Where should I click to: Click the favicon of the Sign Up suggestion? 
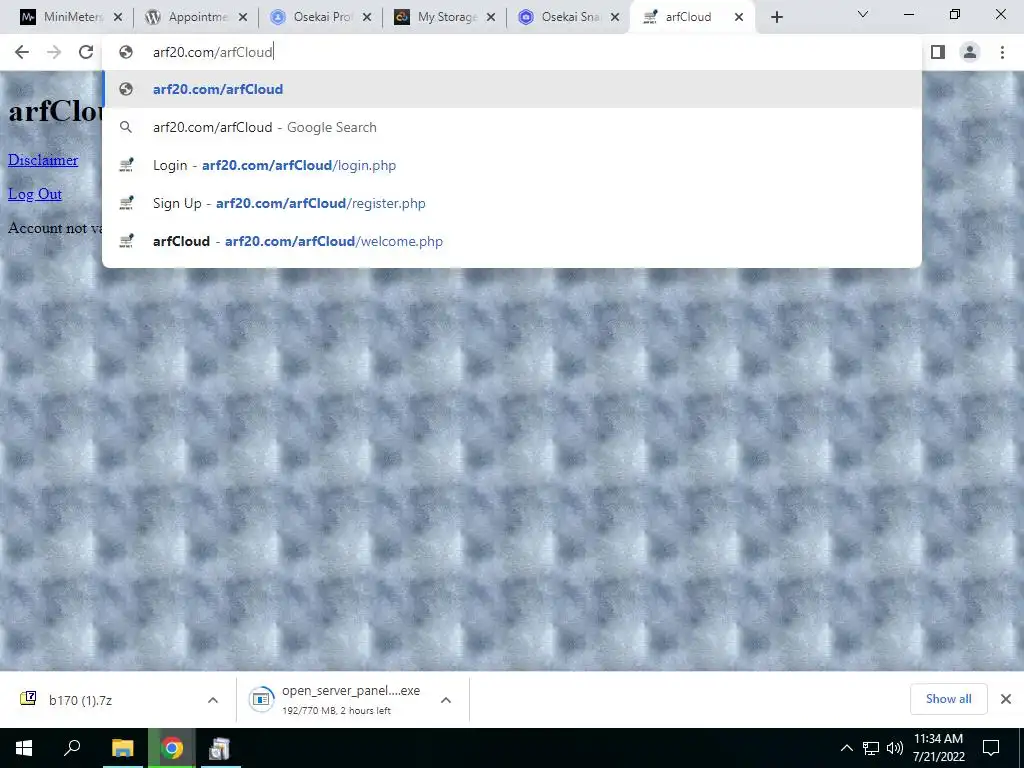[126, 202]
